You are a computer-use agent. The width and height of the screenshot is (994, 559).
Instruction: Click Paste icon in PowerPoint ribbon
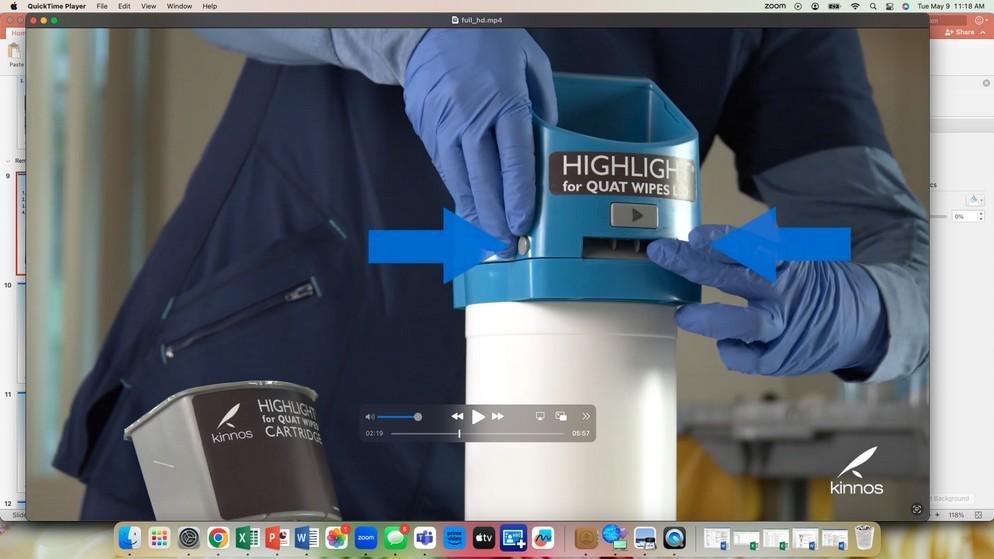14,52
